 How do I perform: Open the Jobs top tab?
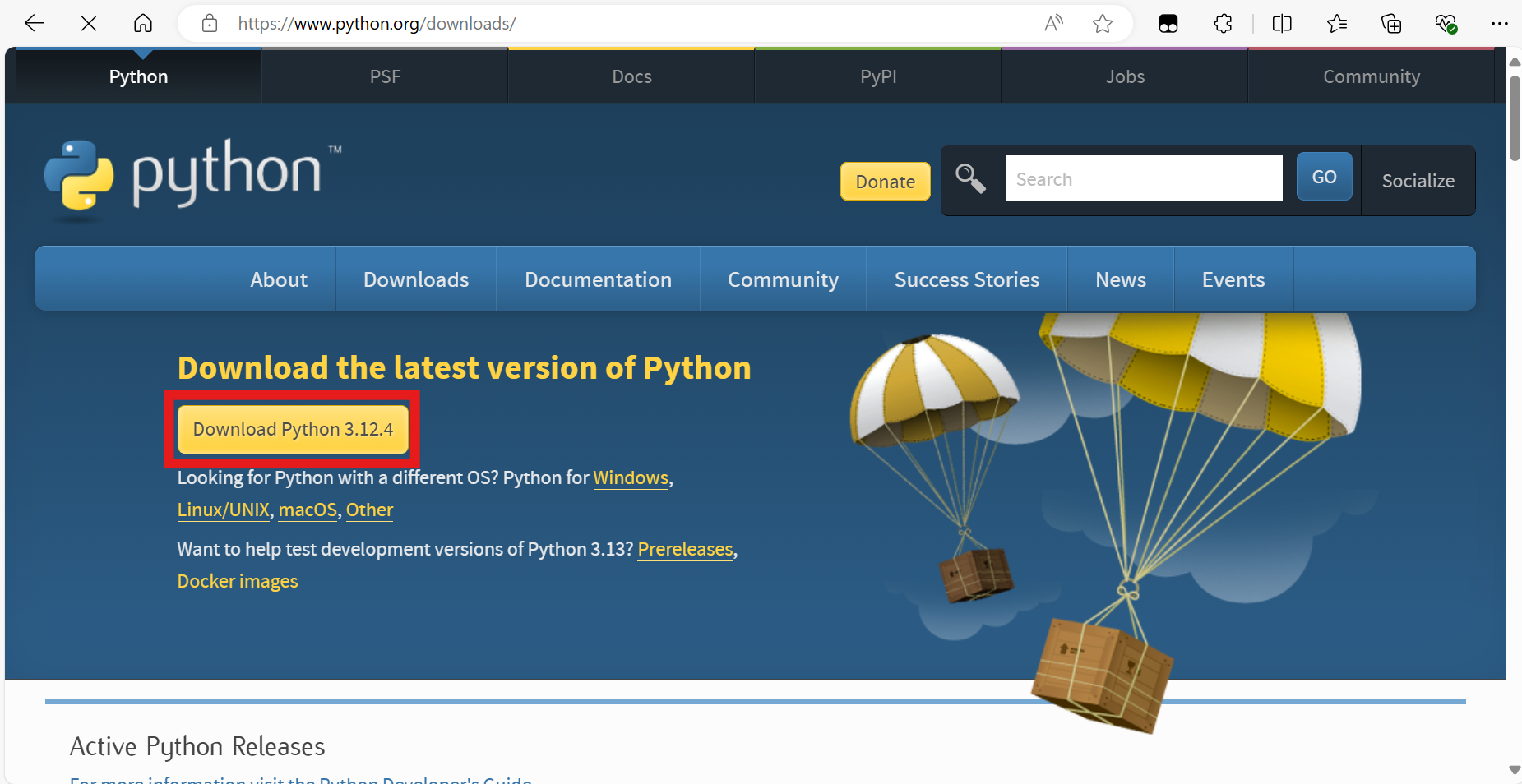point(1125,76)
